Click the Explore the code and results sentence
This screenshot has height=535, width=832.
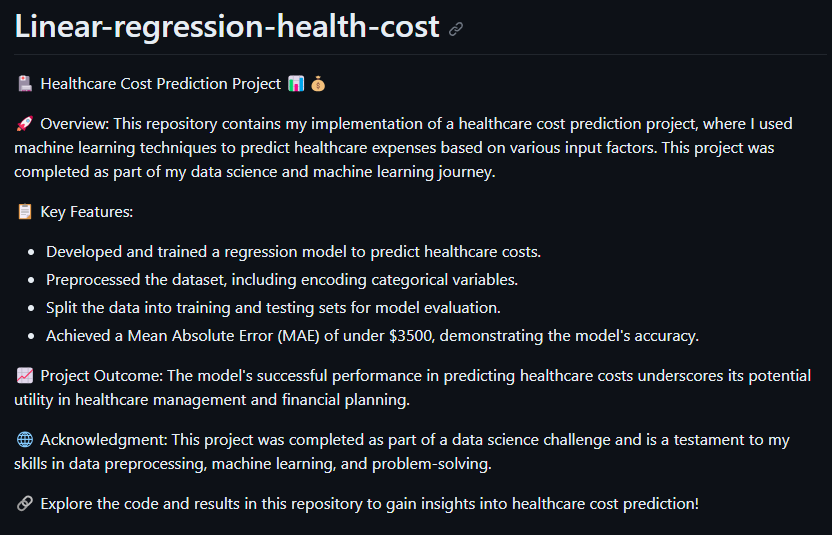[x=369, y=504]
